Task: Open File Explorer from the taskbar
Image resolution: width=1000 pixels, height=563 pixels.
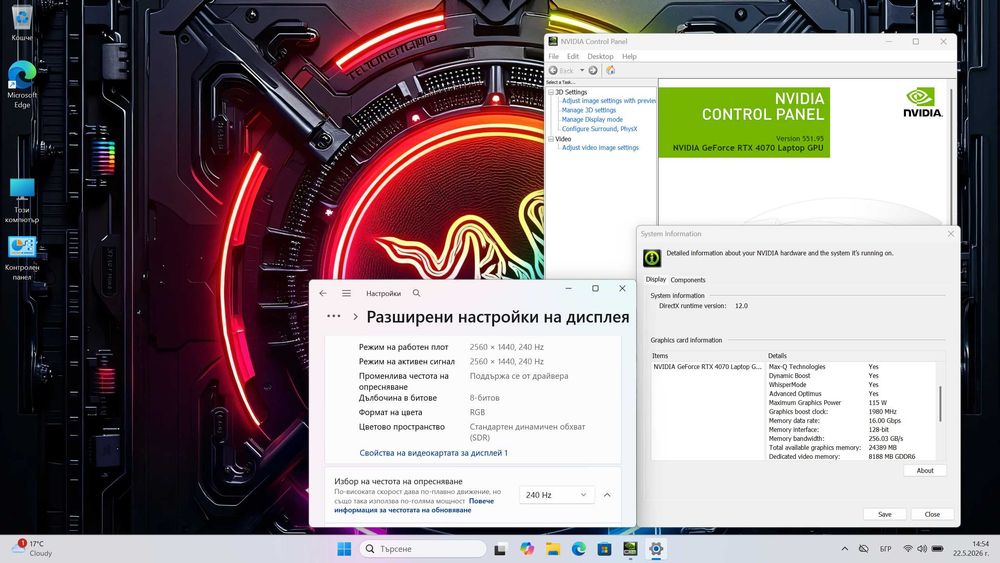Action: 553,549
